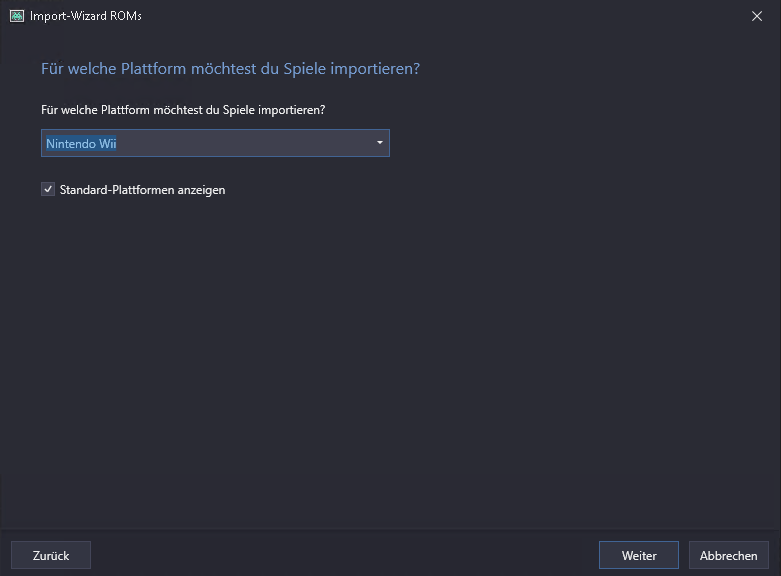Click the white label above platform dropdown
This screenshot has width=781, height=576.
183,109
